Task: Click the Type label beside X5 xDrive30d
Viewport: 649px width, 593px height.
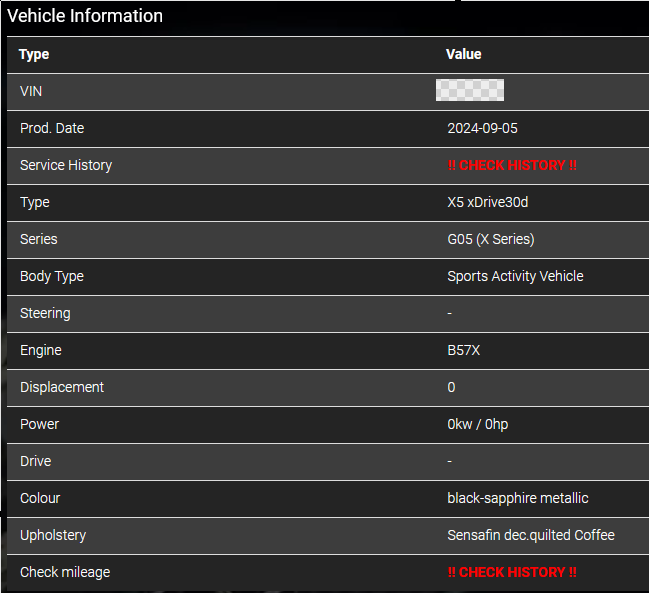Action: click(35, 202)
